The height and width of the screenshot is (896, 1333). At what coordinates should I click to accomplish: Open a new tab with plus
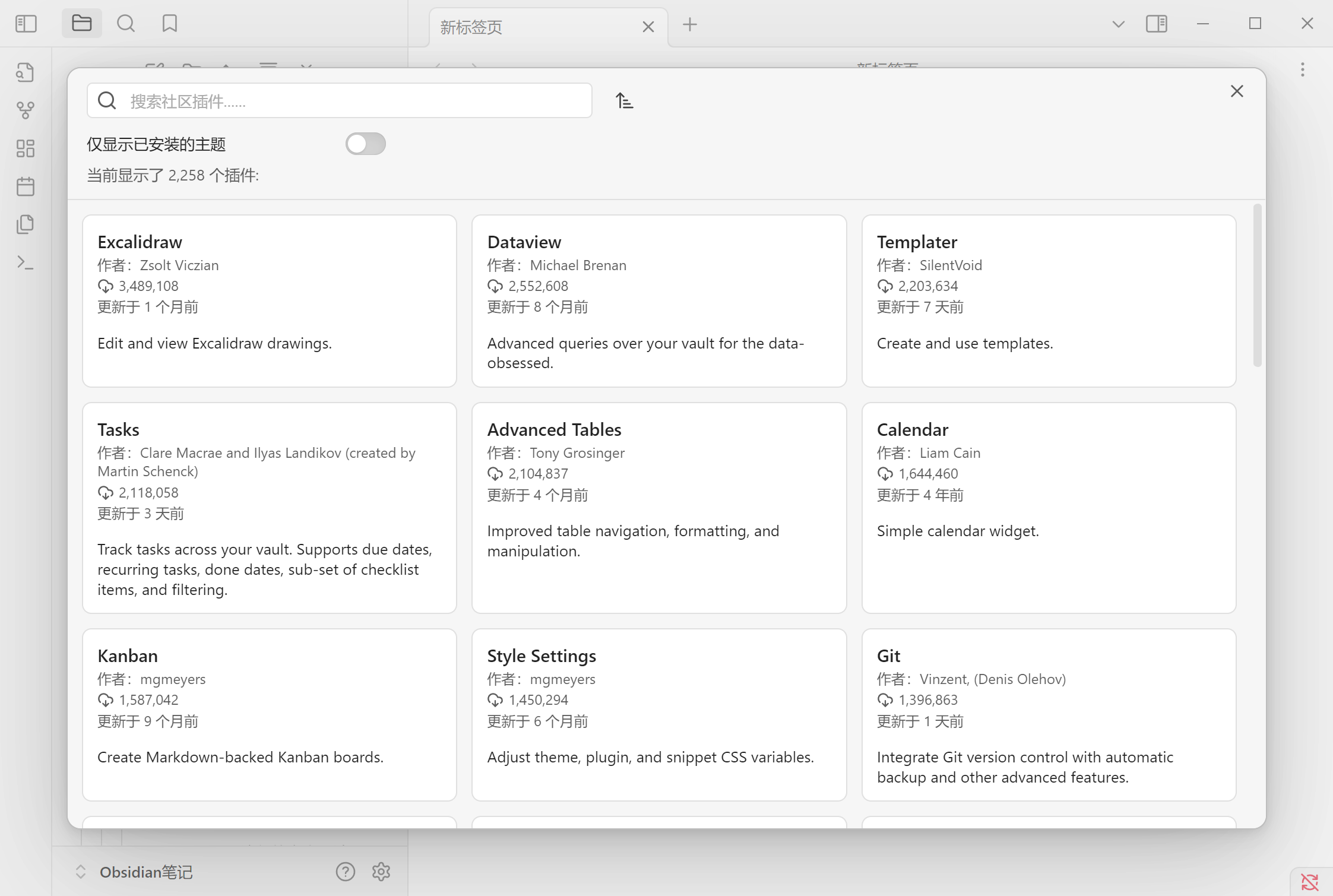pos(689,25)
